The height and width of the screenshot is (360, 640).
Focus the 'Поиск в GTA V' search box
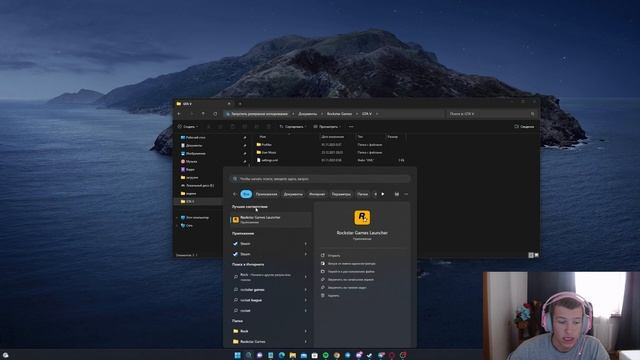[x=492, y=114]
